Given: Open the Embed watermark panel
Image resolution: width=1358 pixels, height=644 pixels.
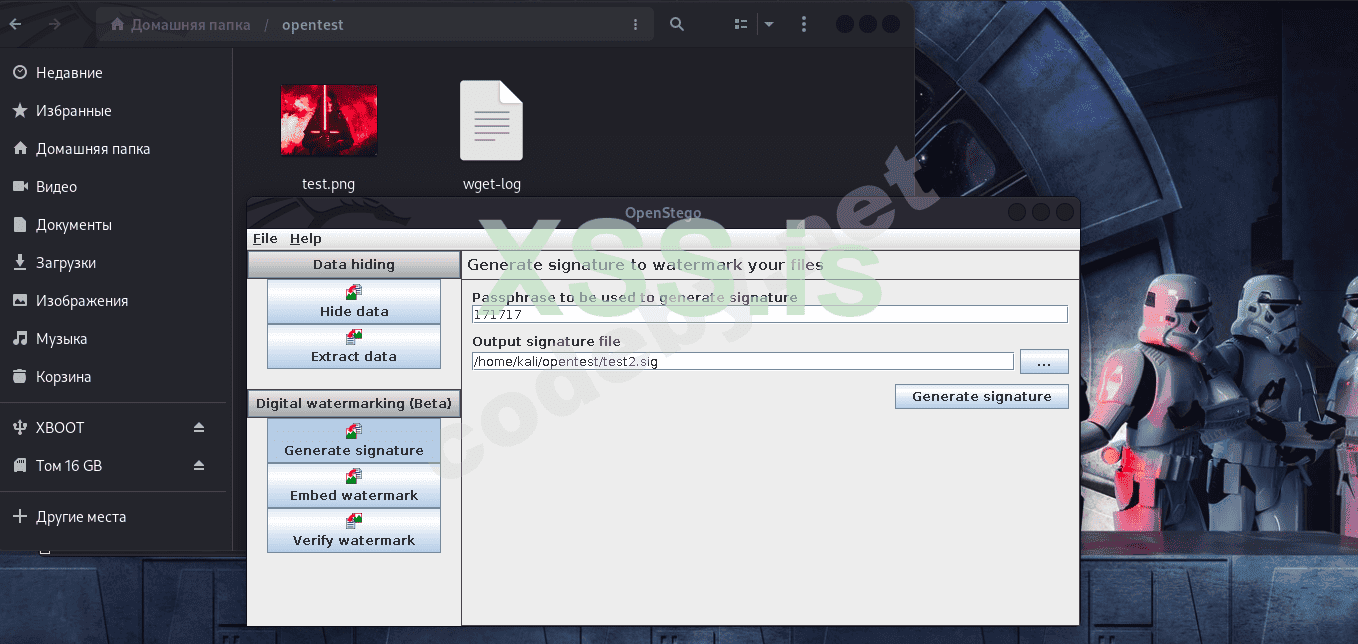Looking at the screenshot, I should [x=354, y=485].
